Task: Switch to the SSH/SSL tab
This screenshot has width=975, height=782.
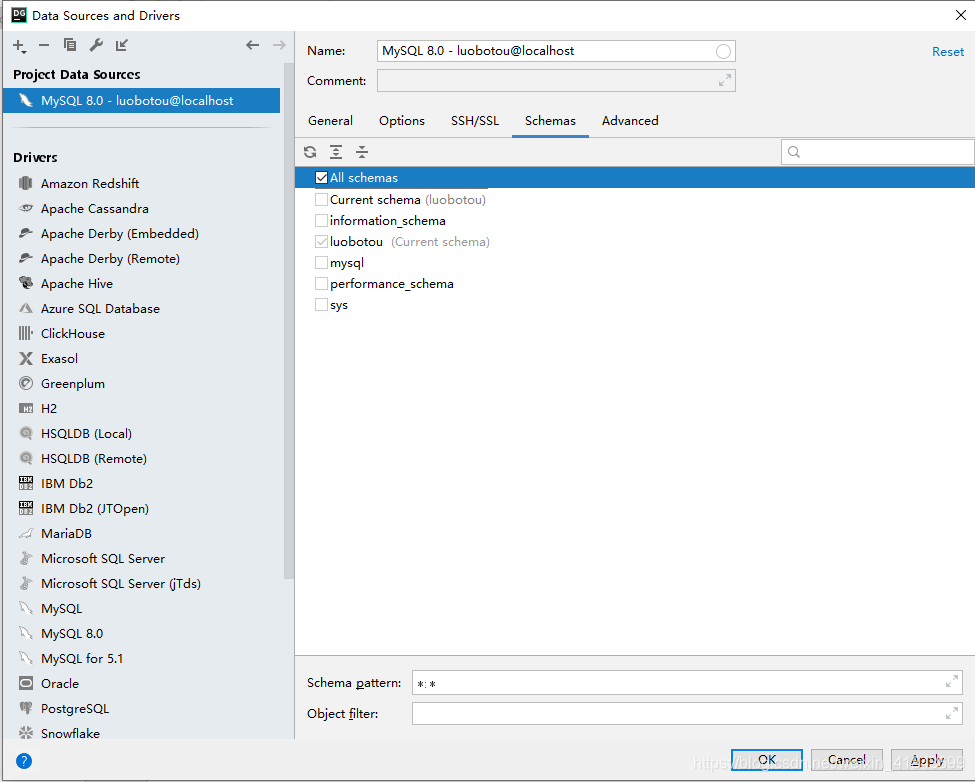Action: tap(475, 121)
